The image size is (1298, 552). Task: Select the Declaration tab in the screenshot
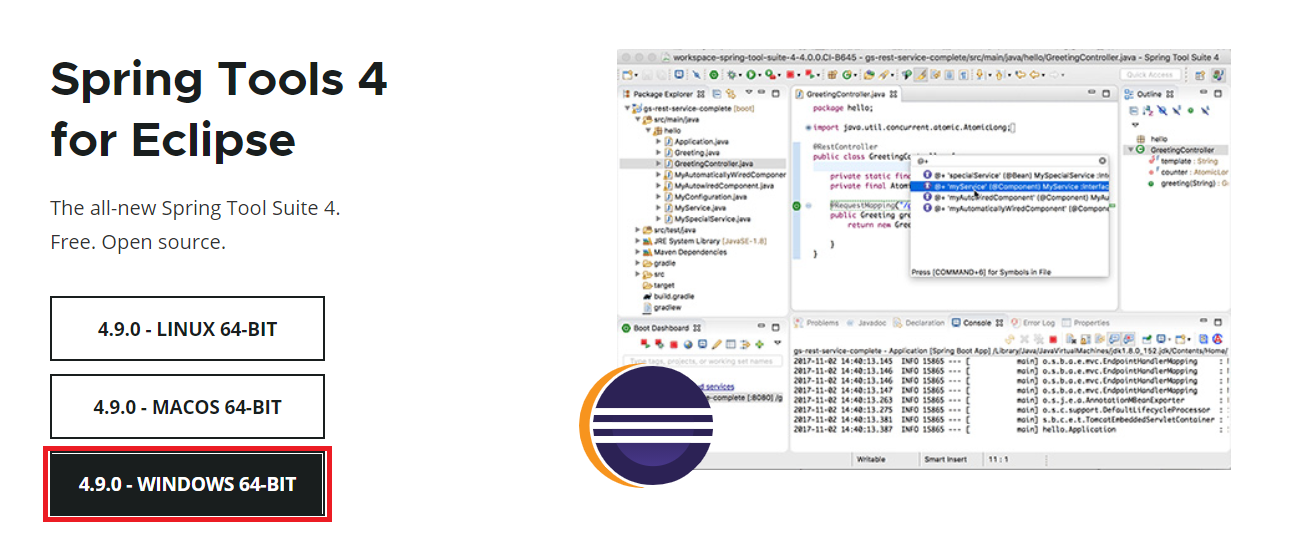(x=919, y=323)
